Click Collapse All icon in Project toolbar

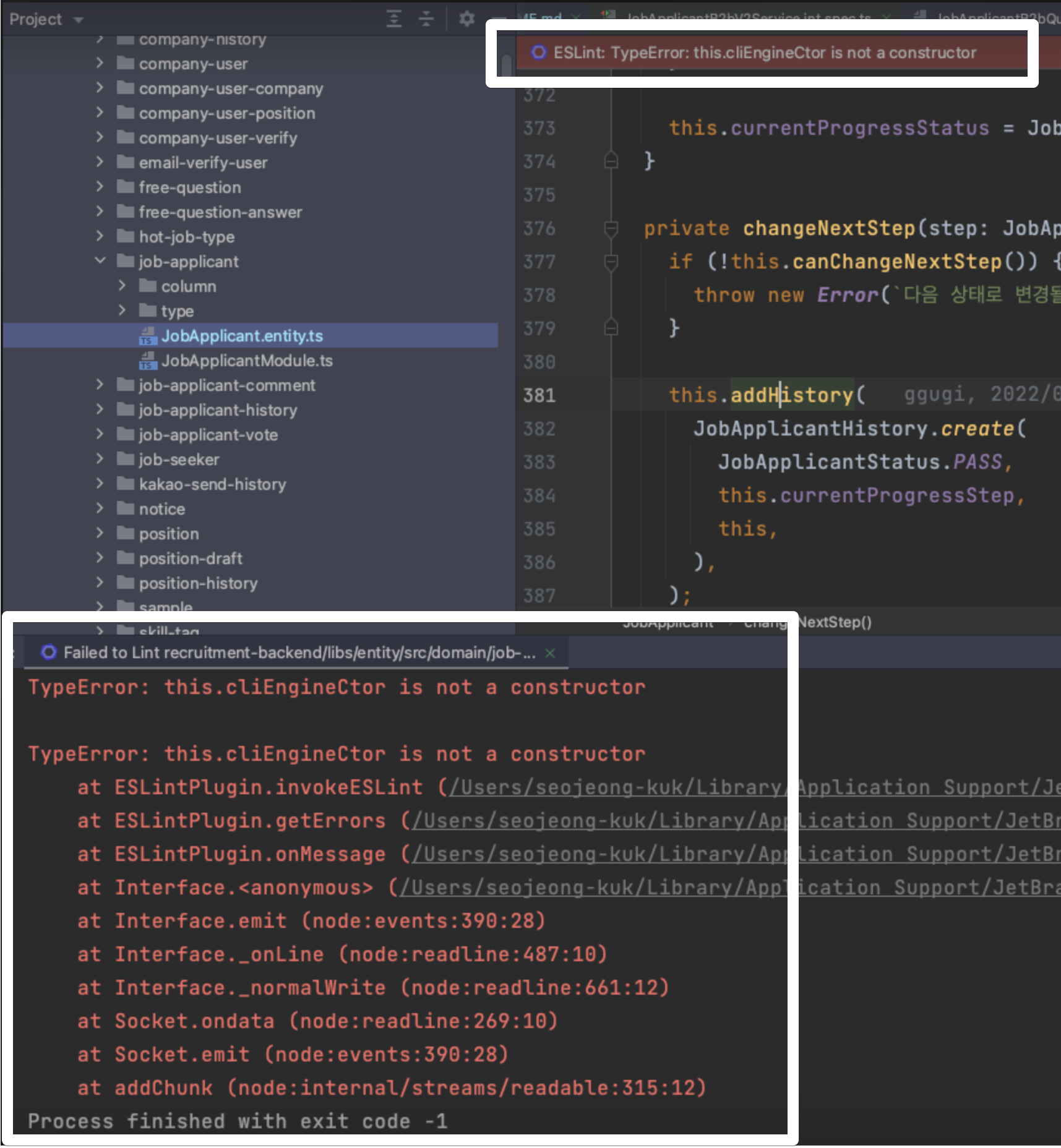point(426,19)
